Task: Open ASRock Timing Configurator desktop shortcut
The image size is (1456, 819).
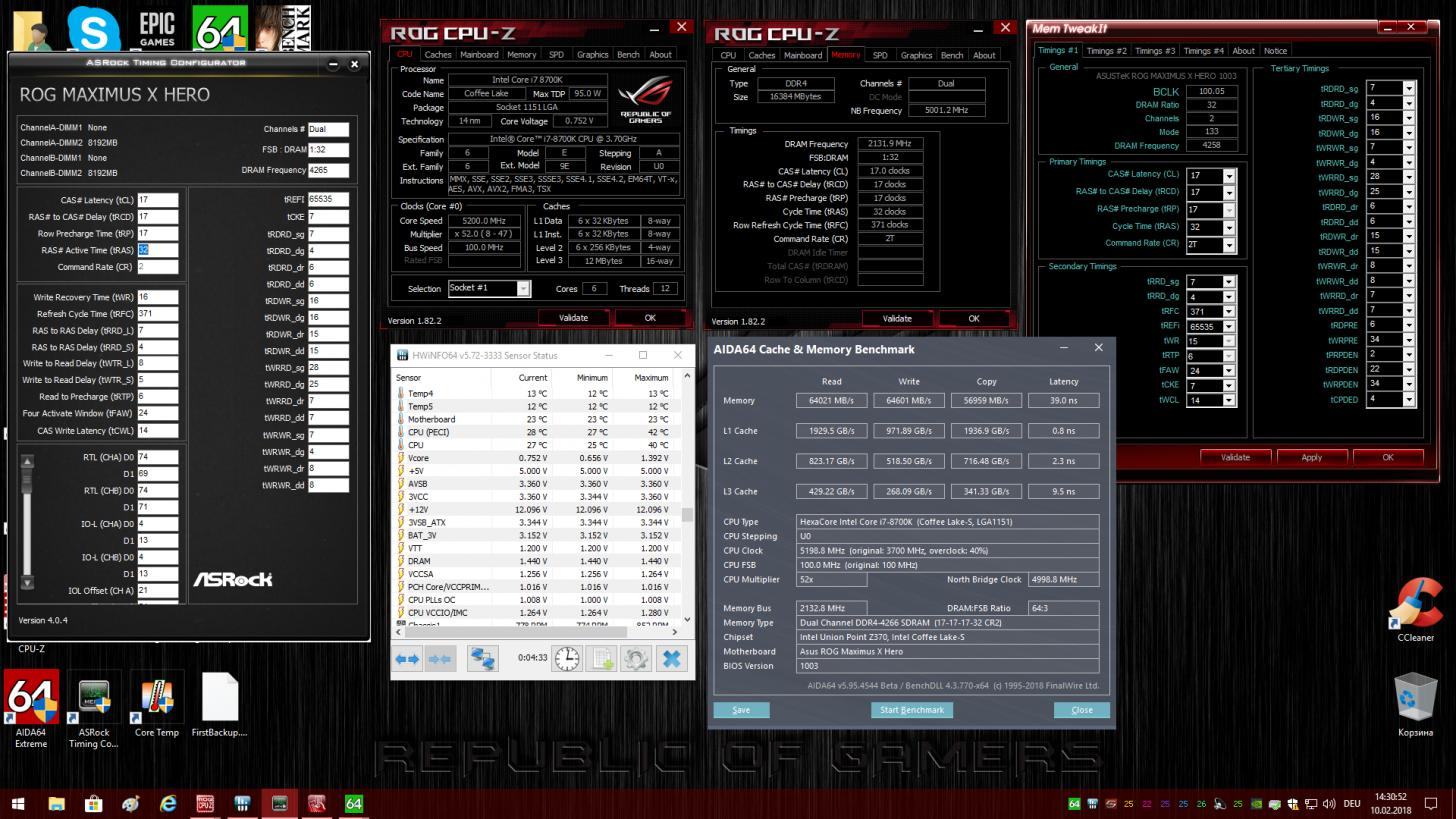Action: point(94,710)
